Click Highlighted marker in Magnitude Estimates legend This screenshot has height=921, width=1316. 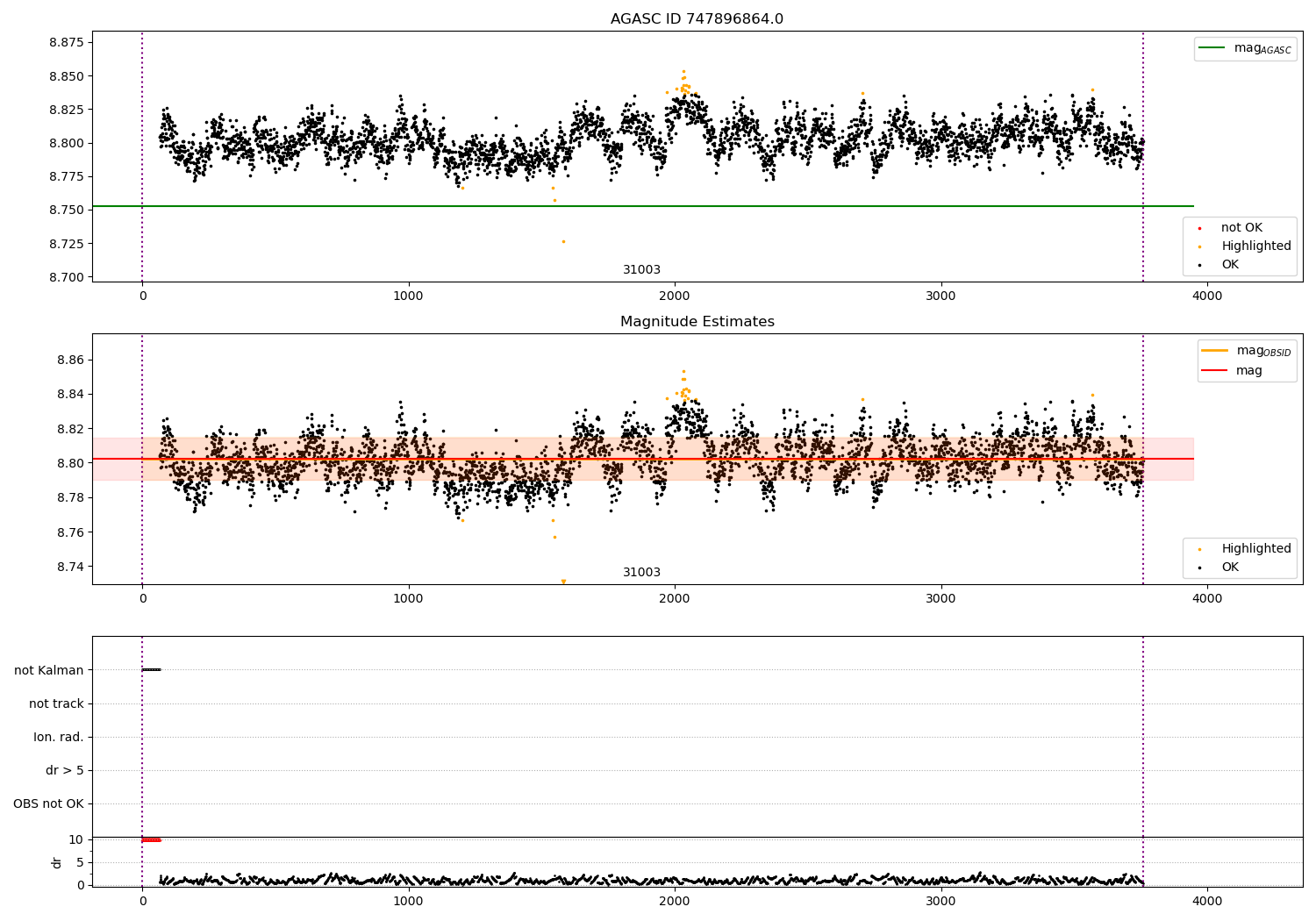coord(1199,549)
